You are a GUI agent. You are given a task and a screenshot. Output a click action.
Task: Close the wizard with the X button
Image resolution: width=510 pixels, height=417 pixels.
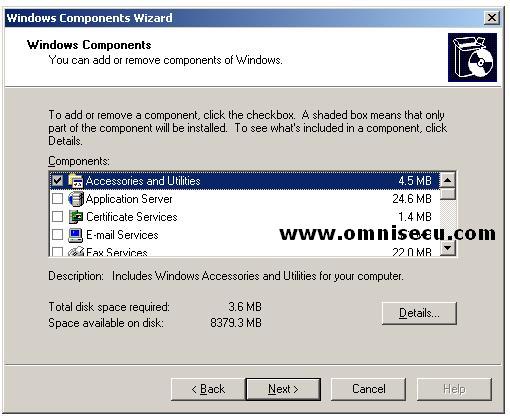click(492, 18)
